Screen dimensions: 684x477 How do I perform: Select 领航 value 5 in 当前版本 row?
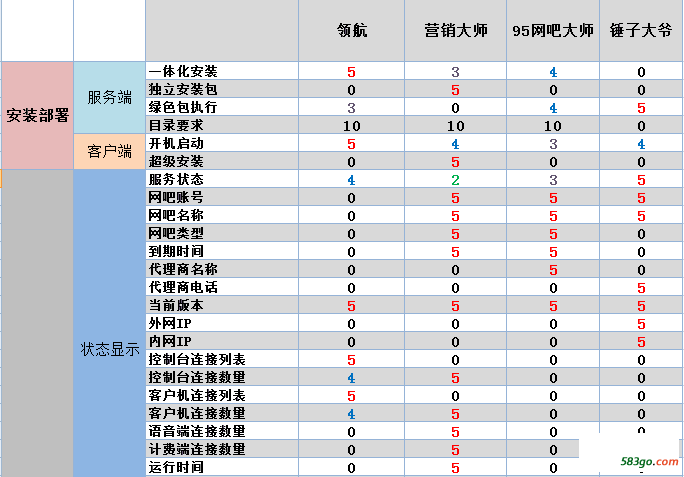[351, 306]
